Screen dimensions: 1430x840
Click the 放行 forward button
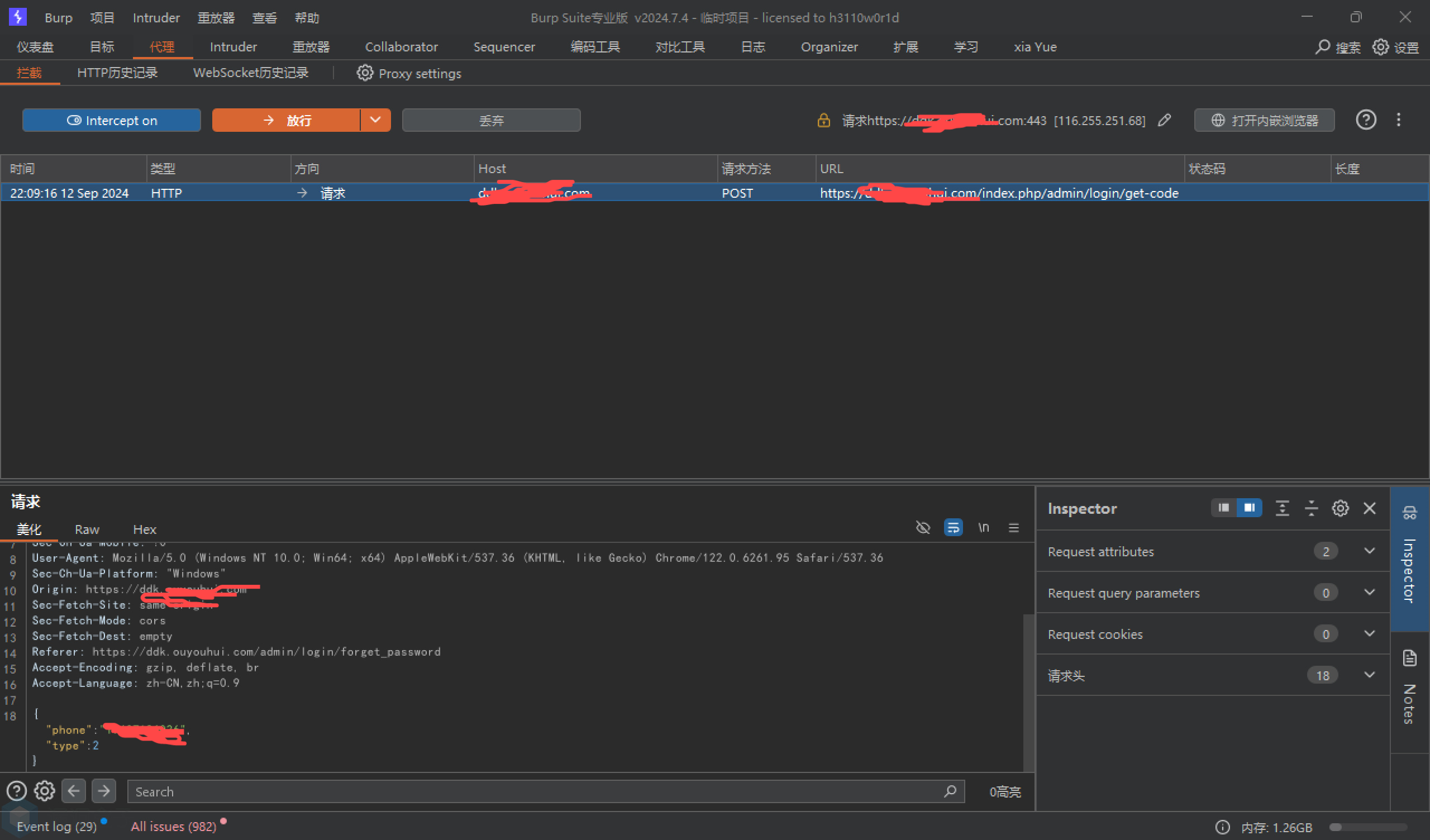pyautogui.click(x=286, y=120)
